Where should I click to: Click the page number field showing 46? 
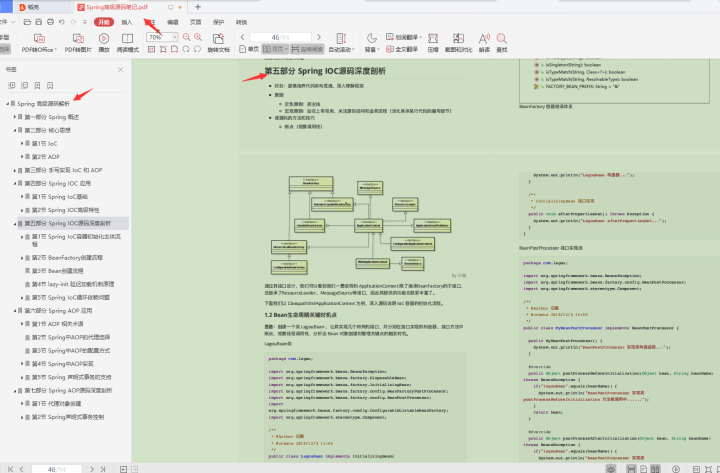point(281,37)
